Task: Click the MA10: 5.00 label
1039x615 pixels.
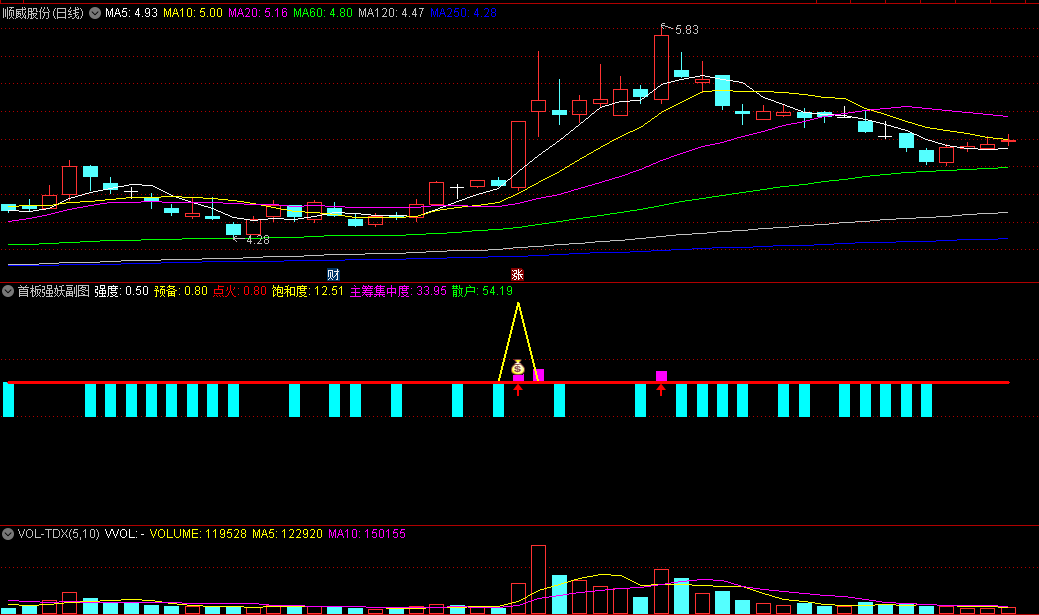Action: 193,13
